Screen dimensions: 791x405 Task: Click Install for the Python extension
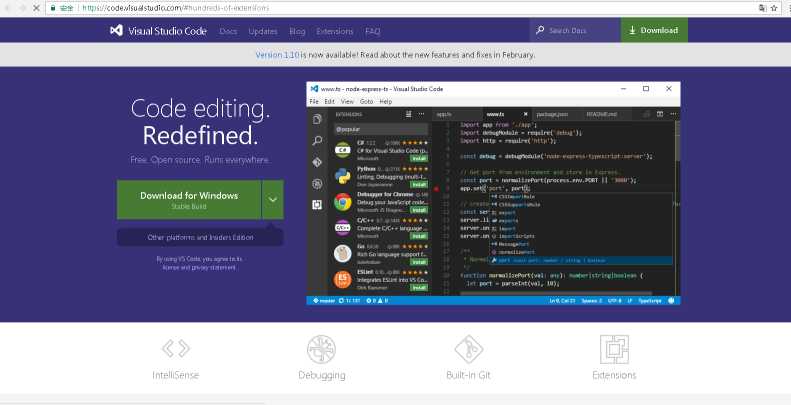tap(419, 185)
